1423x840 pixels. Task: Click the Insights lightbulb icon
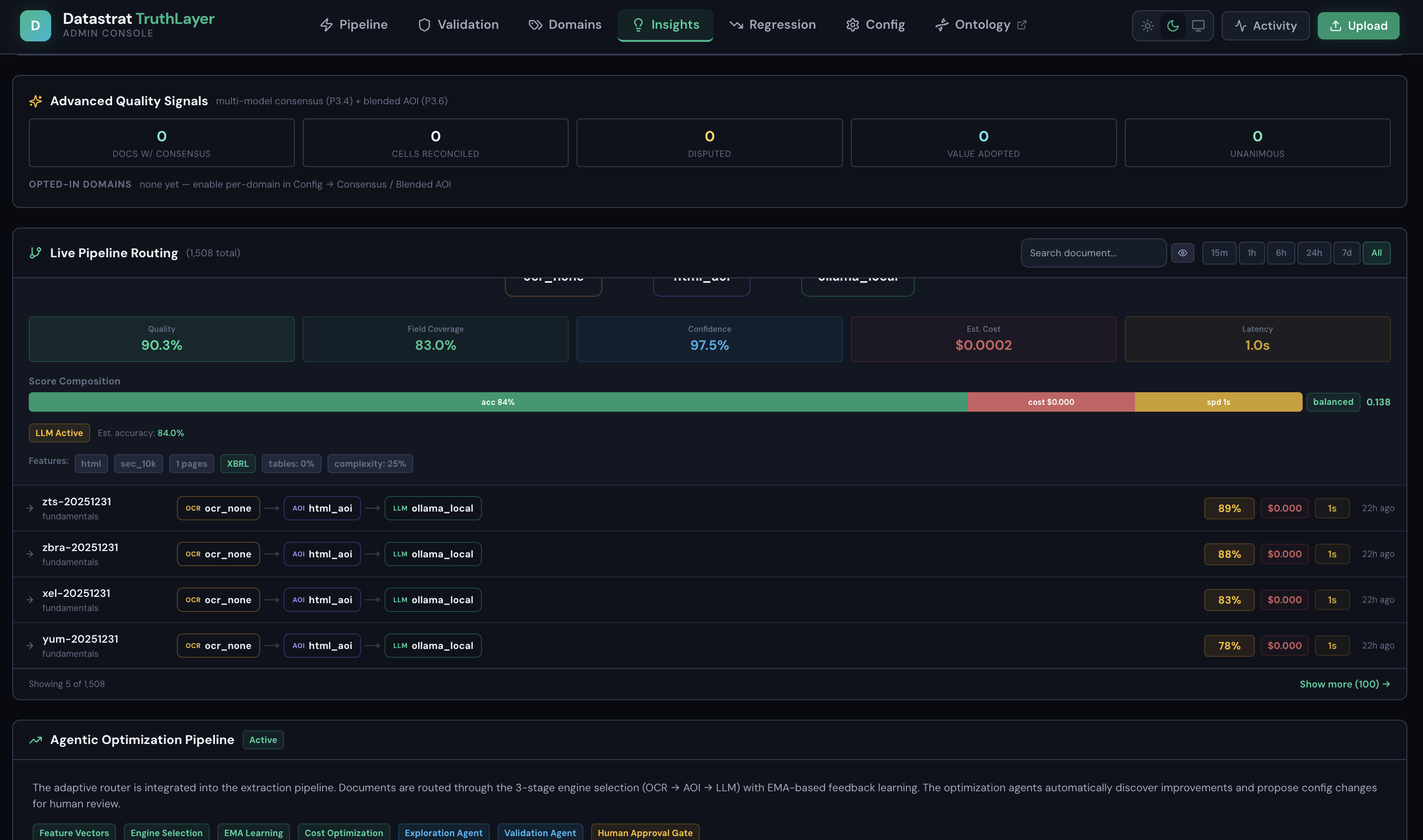(x=638, y=25)
